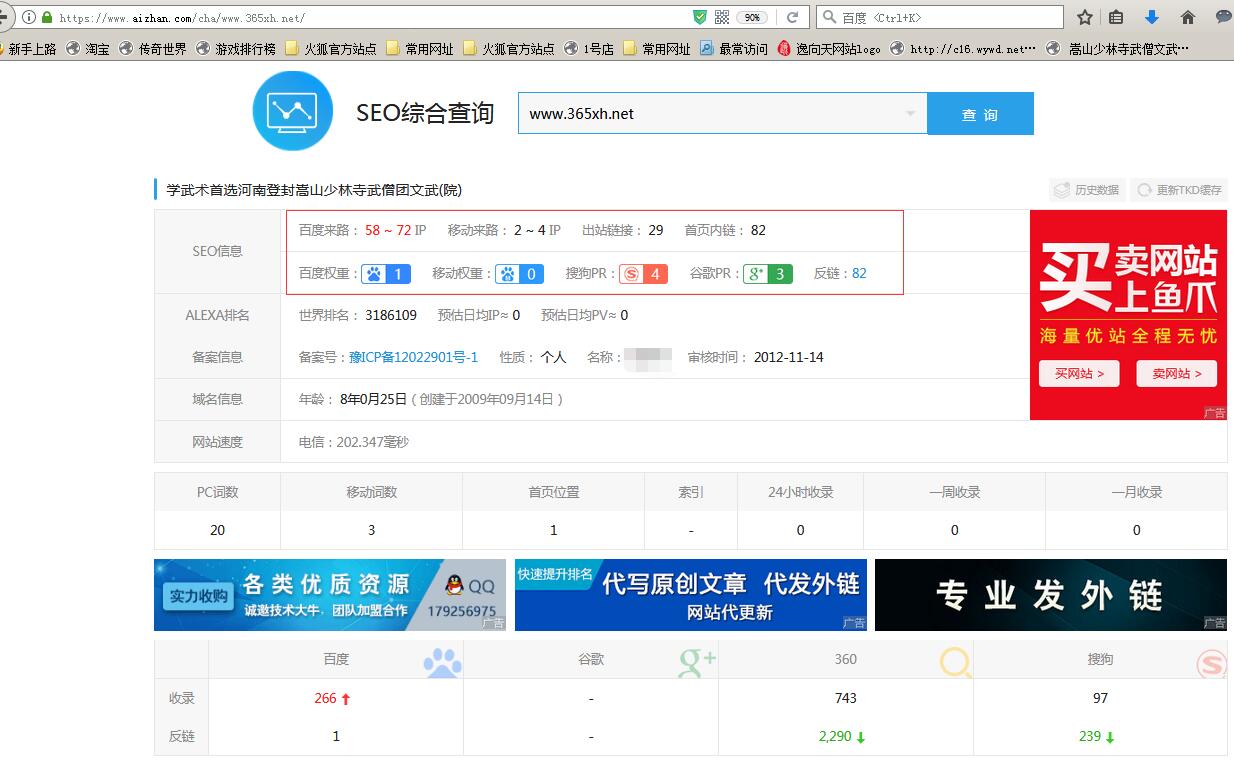This screenshot has height=762, width=1234.
Task: Open the query box history dropdown arrow
Action: click(x=910, y=113)
